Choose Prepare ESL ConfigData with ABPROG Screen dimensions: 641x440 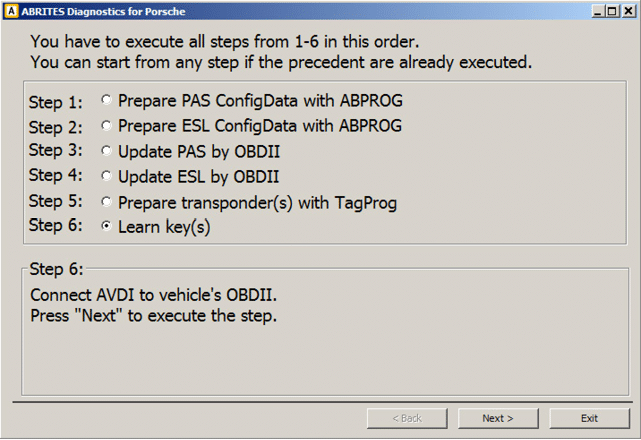click(106, 126)
